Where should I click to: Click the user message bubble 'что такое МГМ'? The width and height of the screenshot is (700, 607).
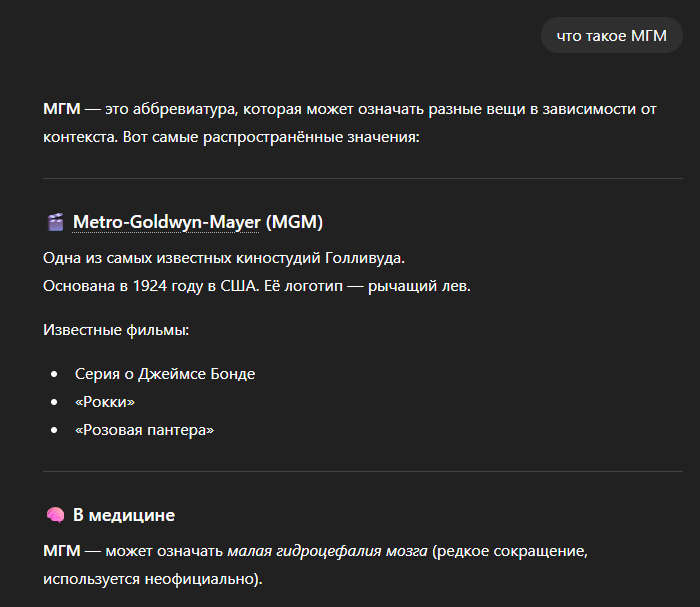[611, 35]
